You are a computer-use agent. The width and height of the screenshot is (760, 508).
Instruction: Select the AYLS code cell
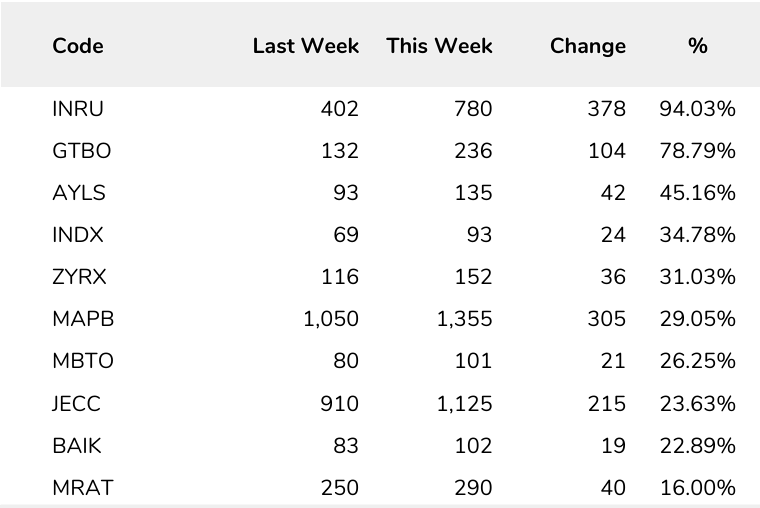tap(79, 193)
